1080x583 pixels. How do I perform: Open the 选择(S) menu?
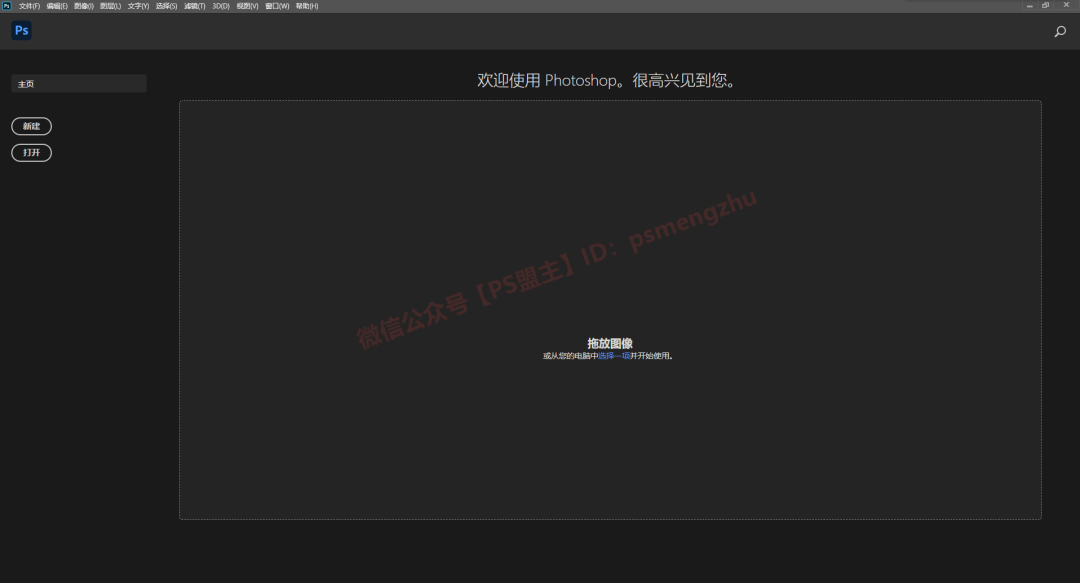tap(167, 6)
